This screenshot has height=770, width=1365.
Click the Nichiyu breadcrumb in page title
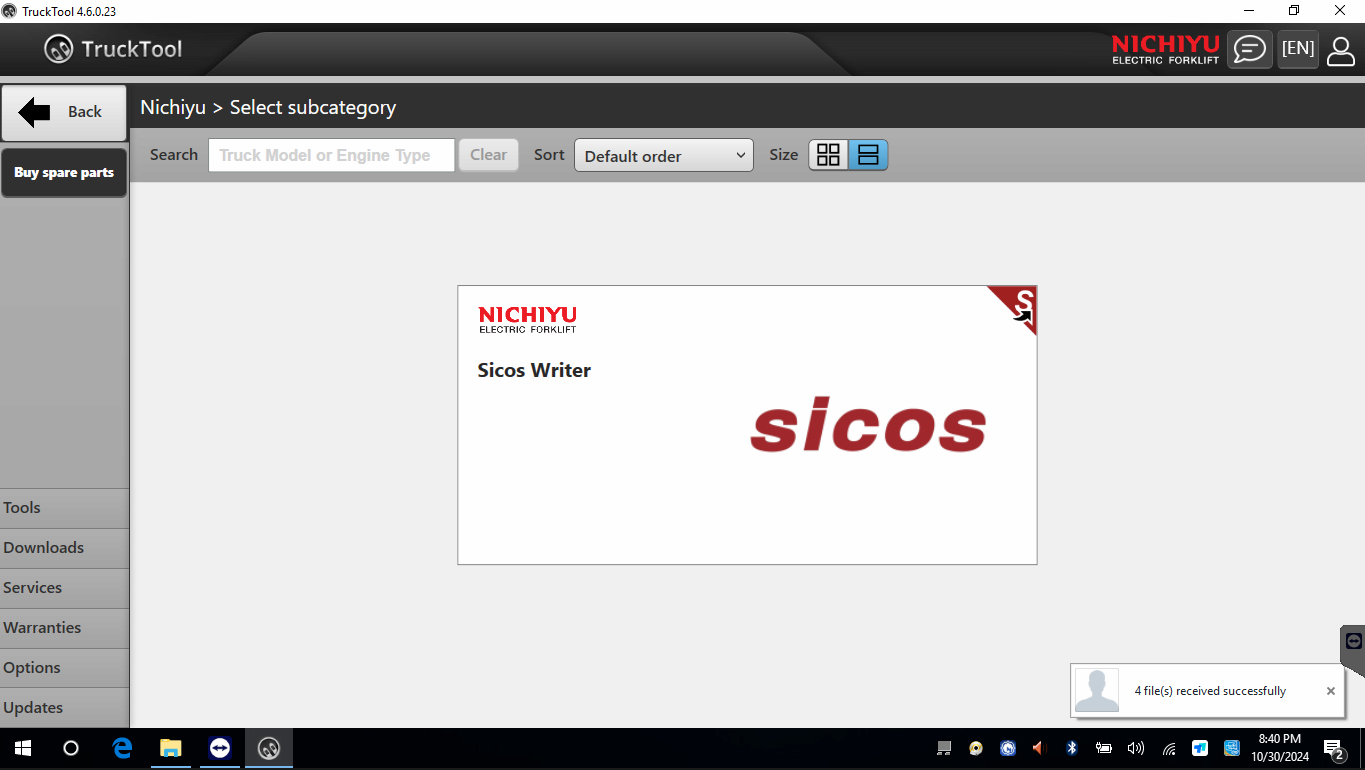coord(173,107)
